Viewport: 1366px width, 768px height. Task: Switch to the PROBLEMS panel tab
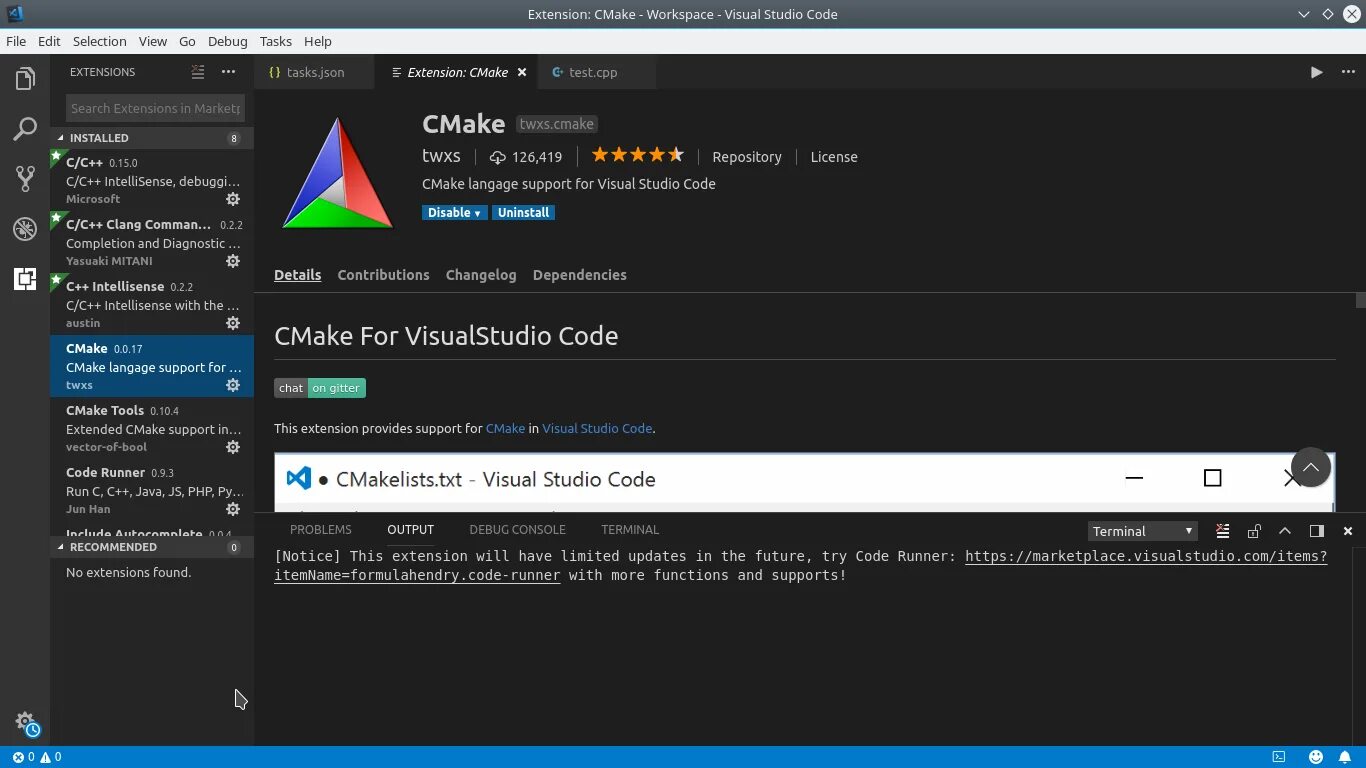[320, 530]
